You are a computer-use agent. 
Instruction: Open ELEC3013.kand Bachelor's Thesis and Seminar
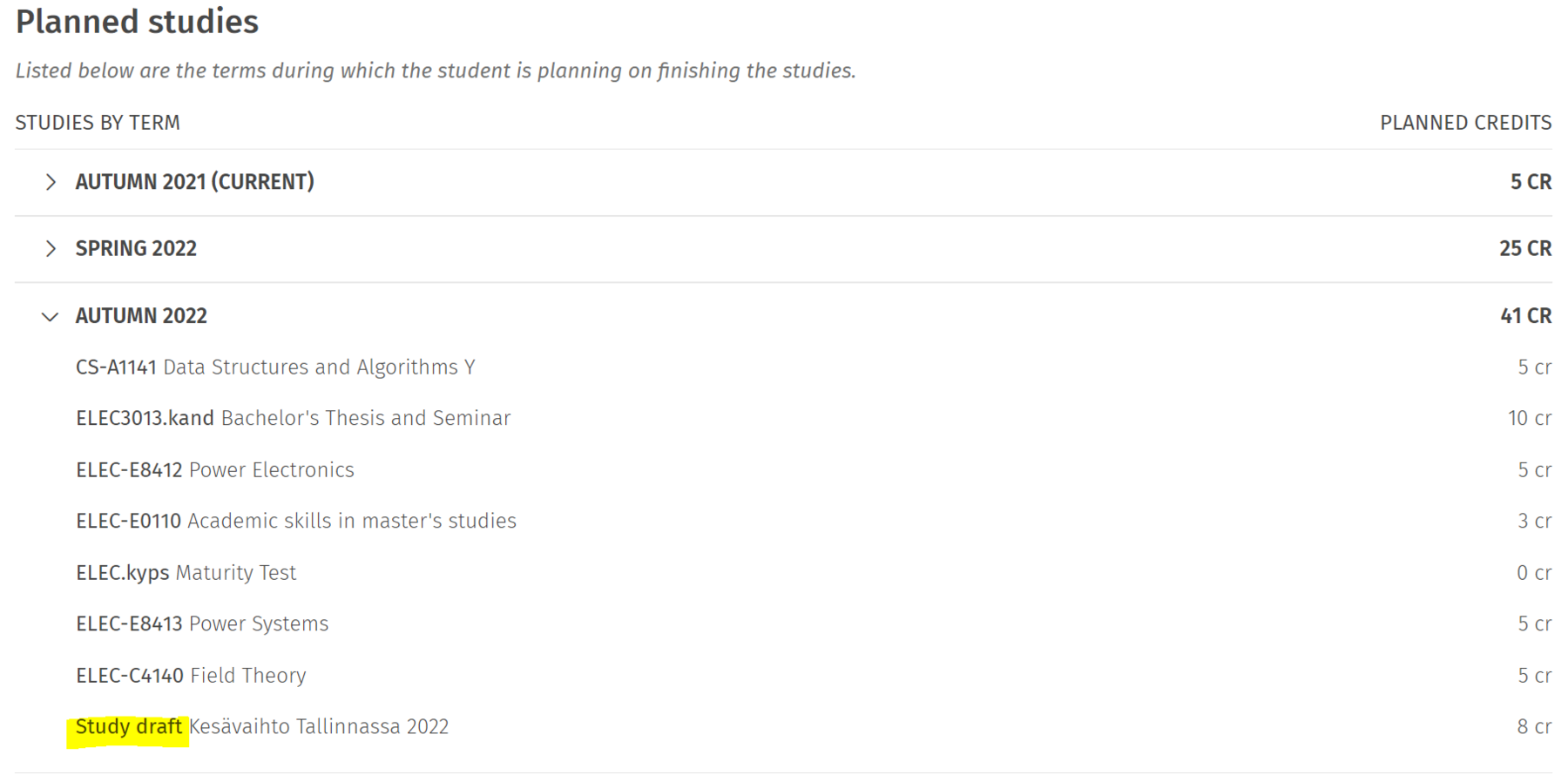293,419
